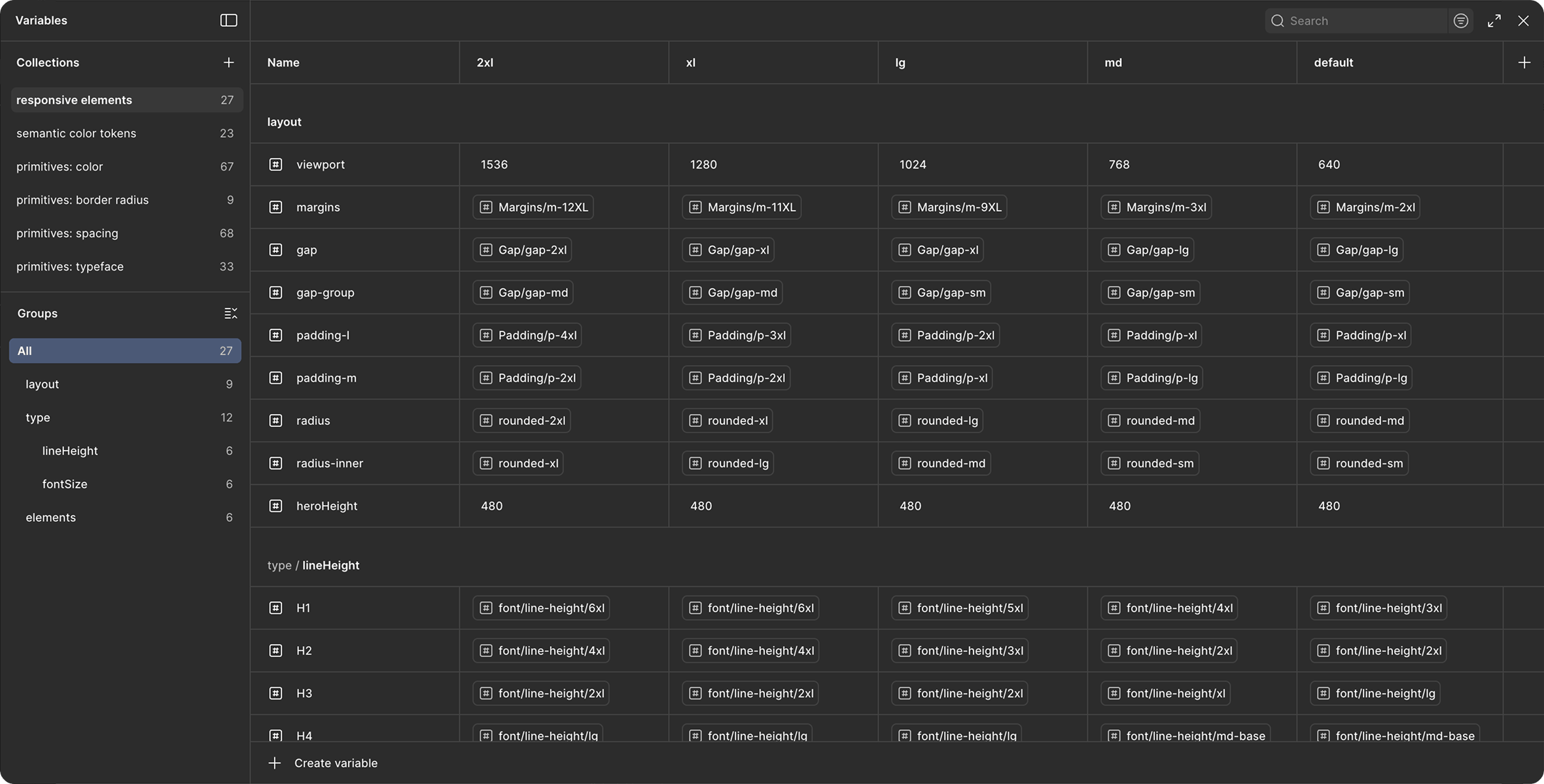Open the search filter options icon
1544x784 pixels.
[1461, 21]
